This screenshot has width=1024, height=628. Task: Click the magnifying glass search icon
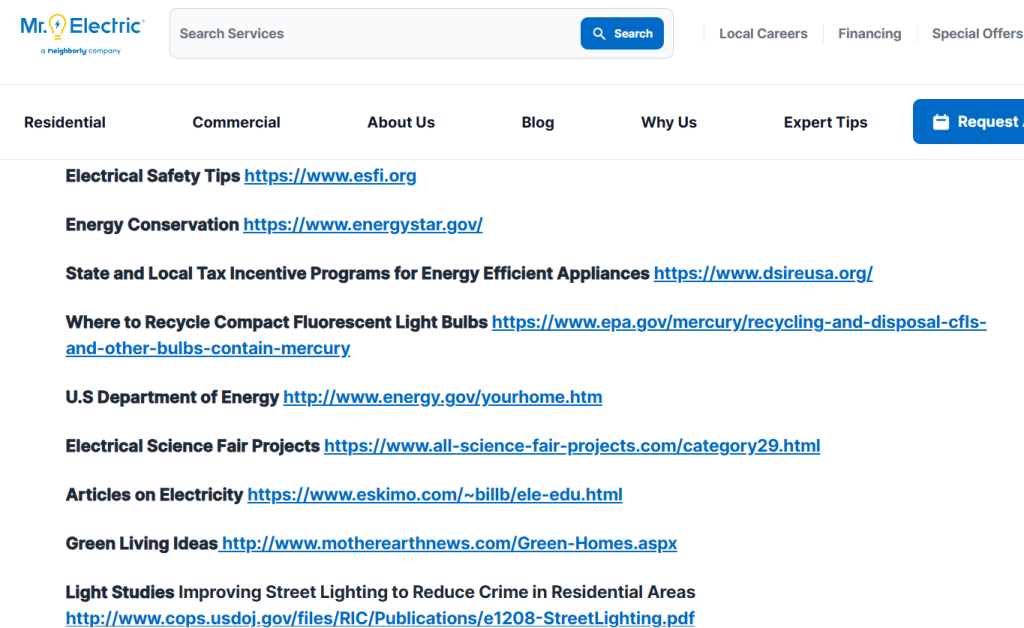point(600,33)
